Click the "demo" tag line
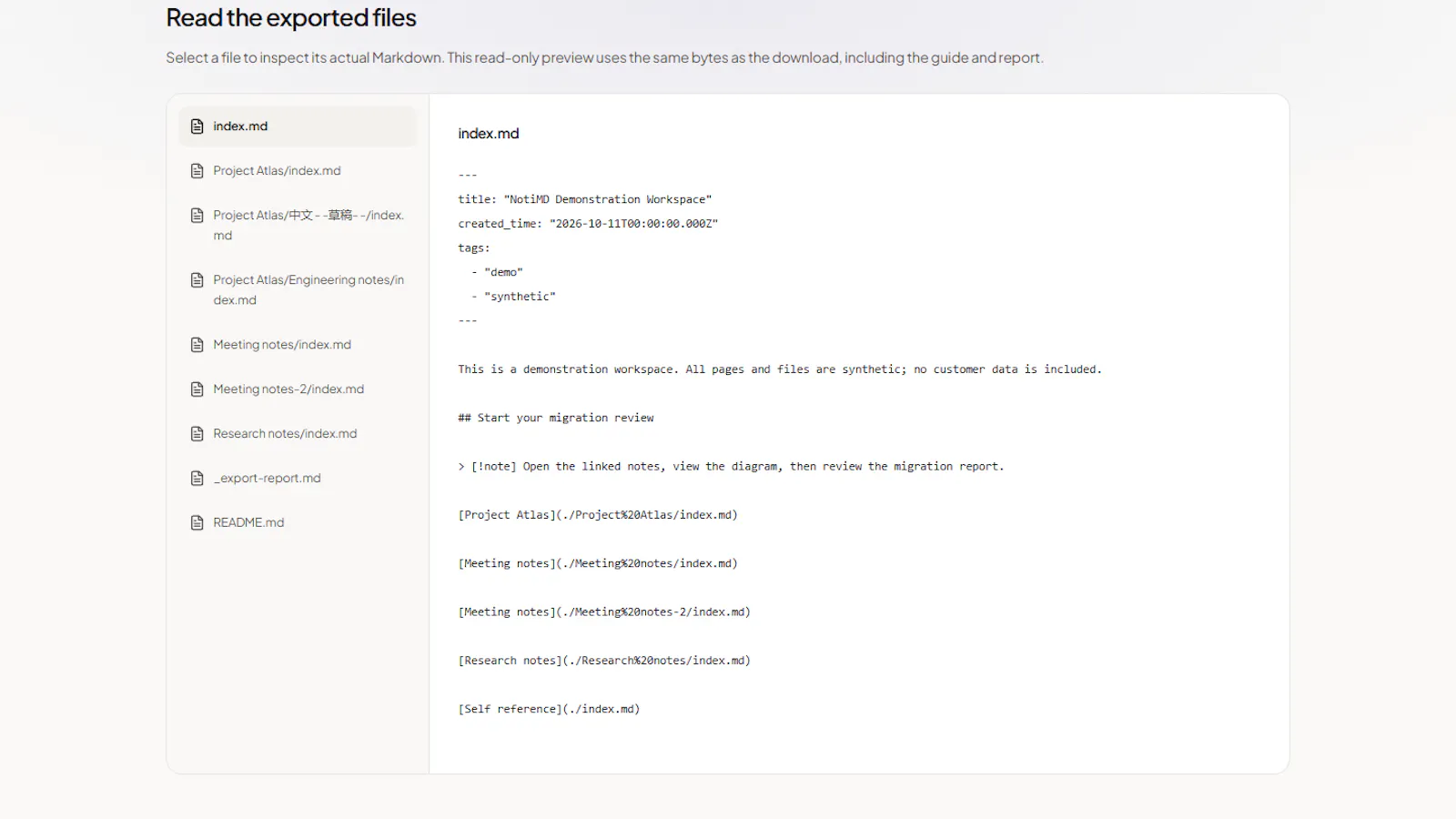This screenshot has height=819, width=1456. [x=497, y=272]
